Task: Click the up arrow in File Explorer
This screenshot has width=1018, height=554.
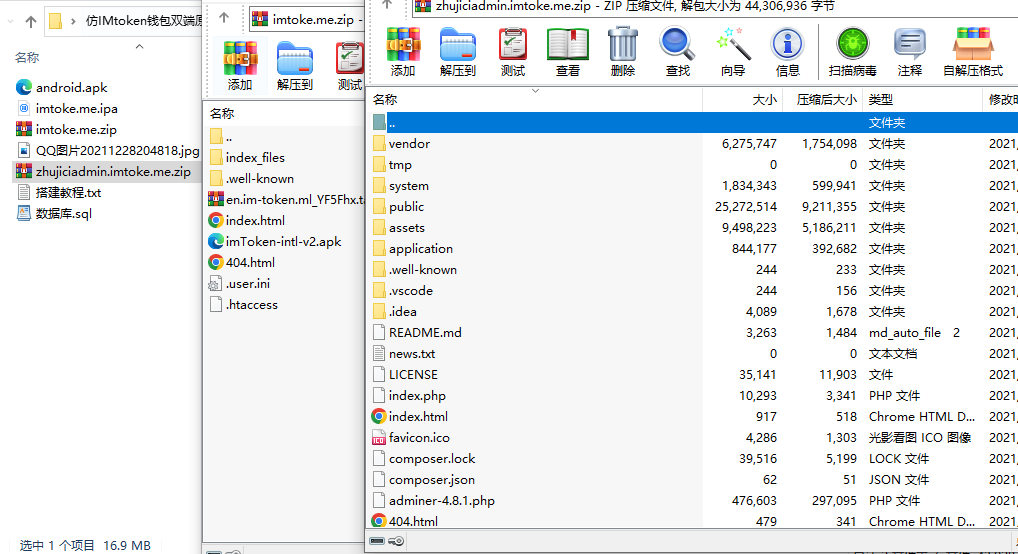Action: coord(31,21)
